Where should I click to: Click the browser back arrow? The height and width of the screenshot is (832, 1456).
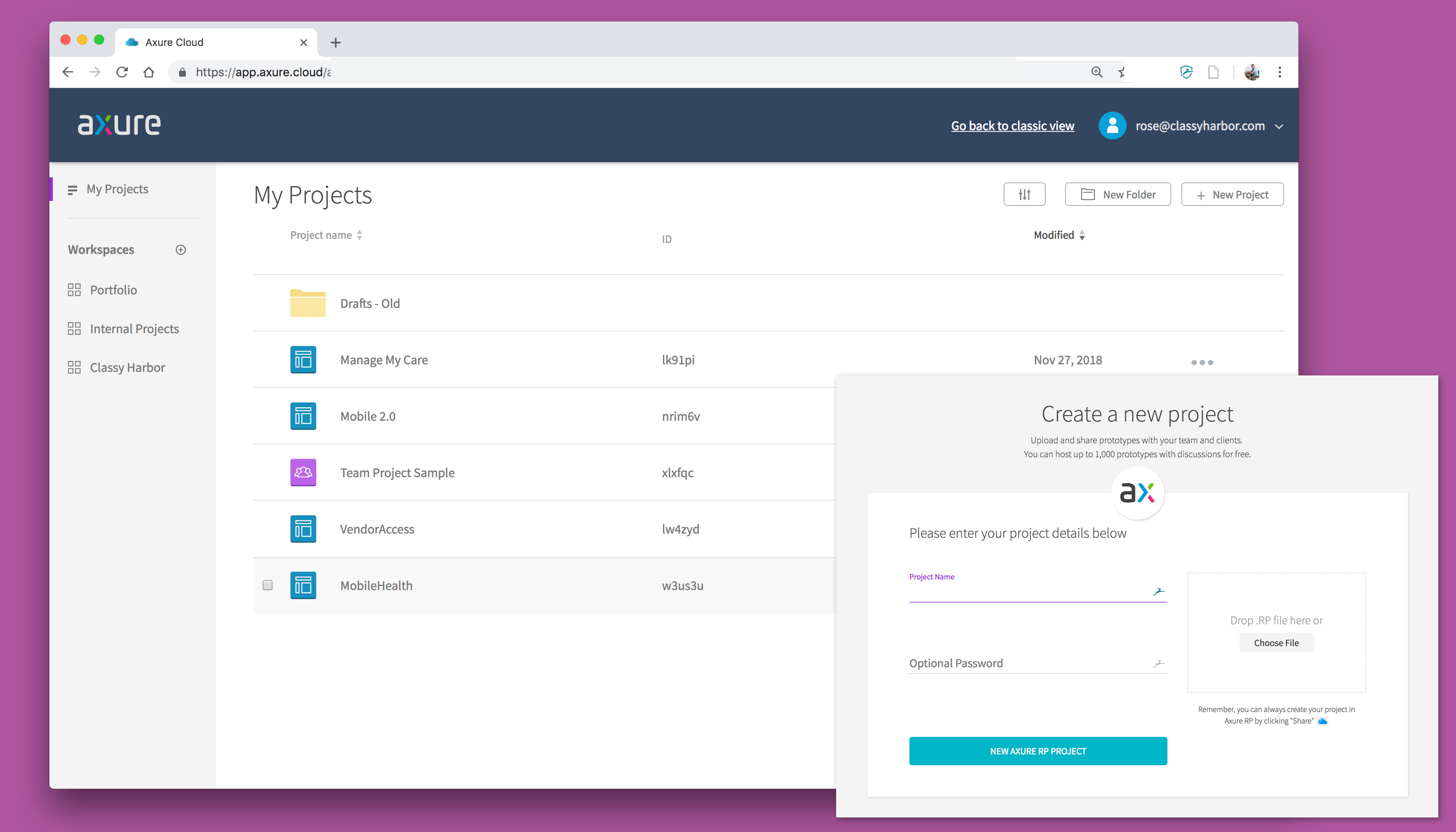click(68, 72)
